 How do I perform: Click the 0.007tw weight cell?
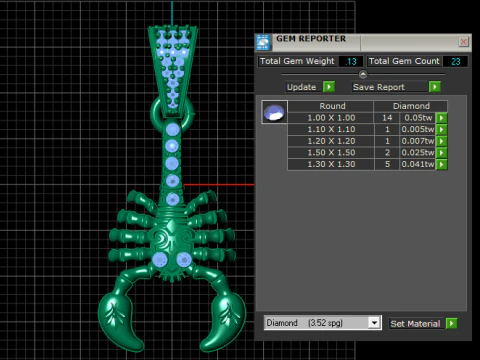[418, 141]
